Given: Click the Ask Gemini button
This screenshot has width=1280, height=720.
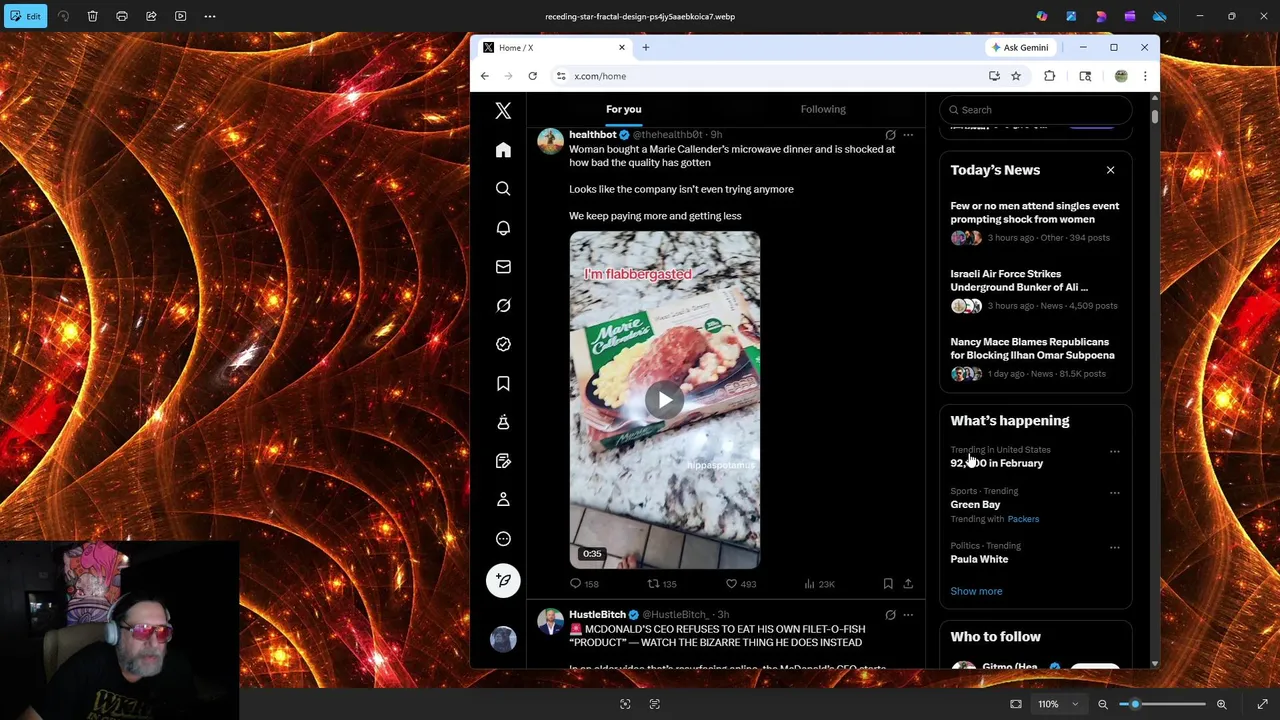Looking at the screenshot, I should [x=1020, y=47].
